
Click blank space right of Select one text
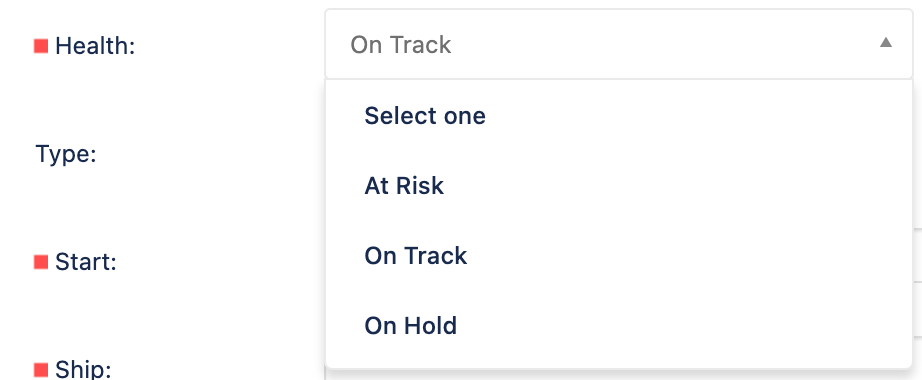click(694, 116)
